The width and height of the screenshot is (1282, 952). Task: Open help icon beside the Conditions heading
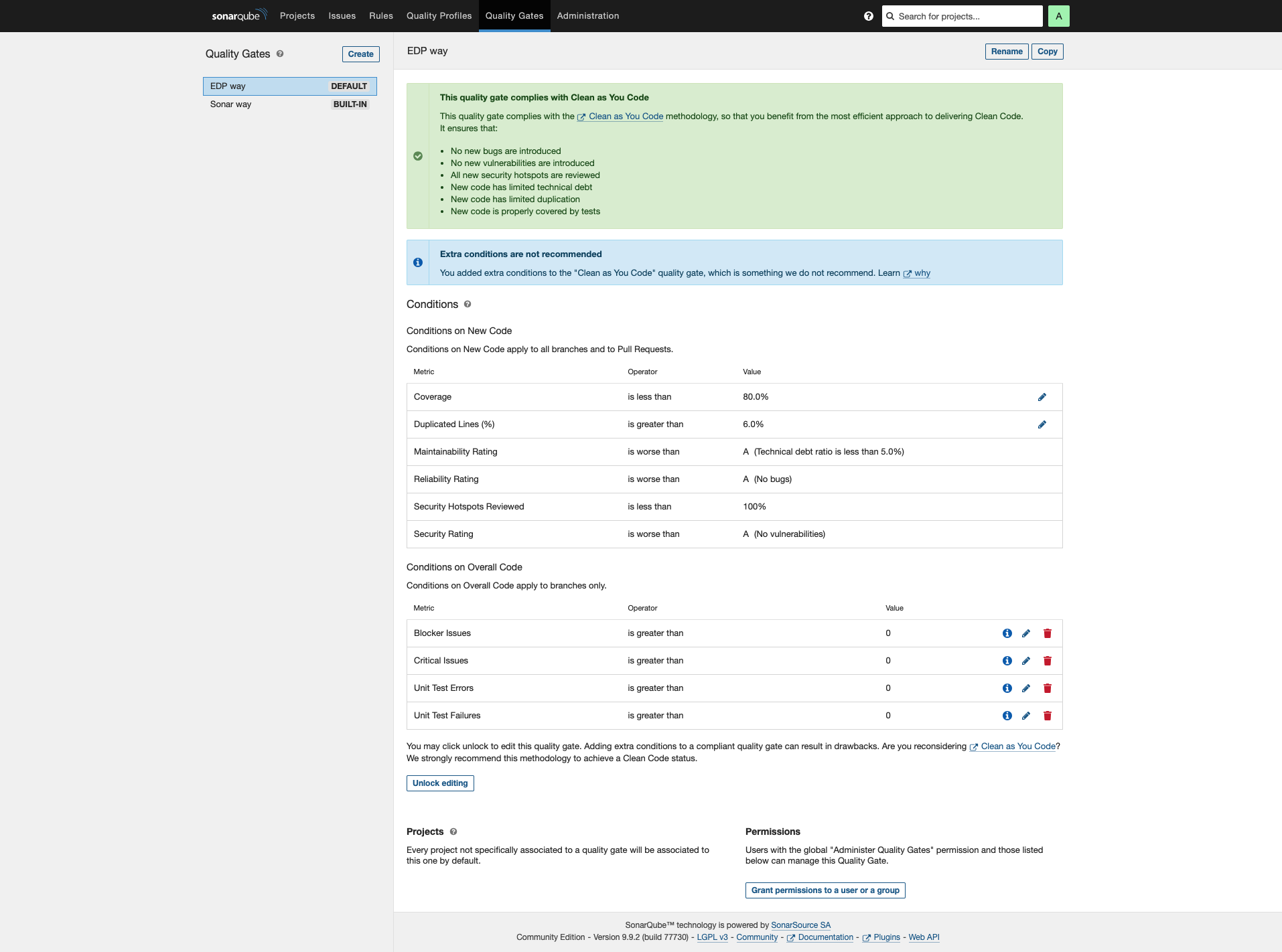(467, 305)
